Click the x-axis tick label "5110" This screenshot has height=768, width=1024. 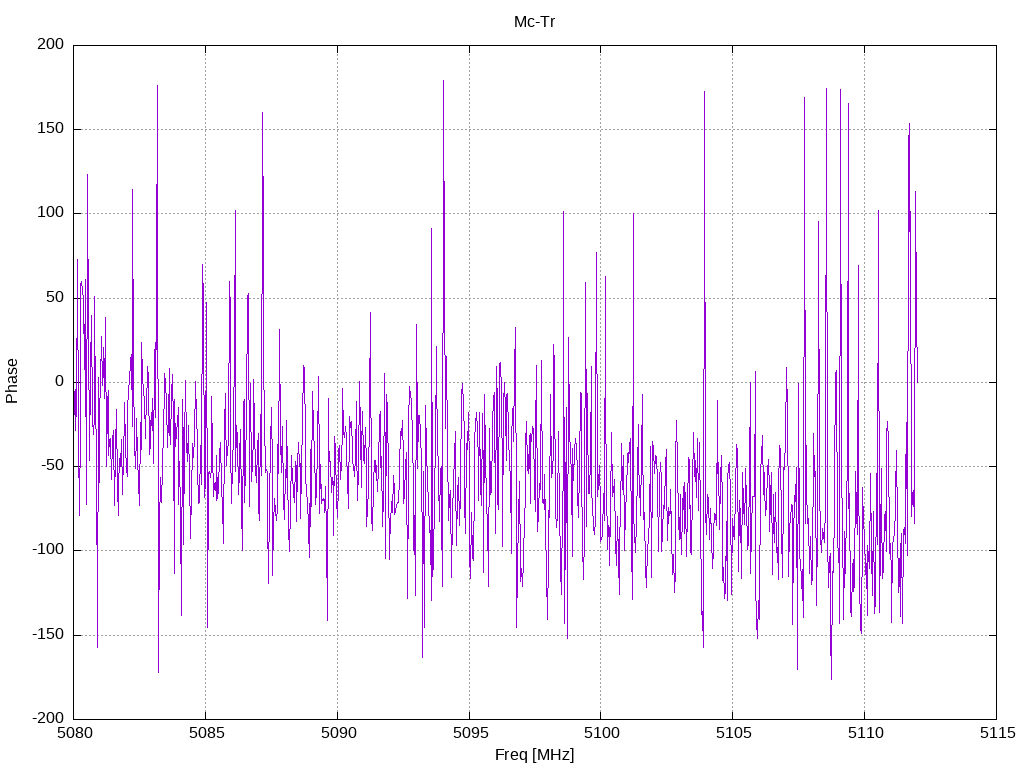(x=865, y=733)
